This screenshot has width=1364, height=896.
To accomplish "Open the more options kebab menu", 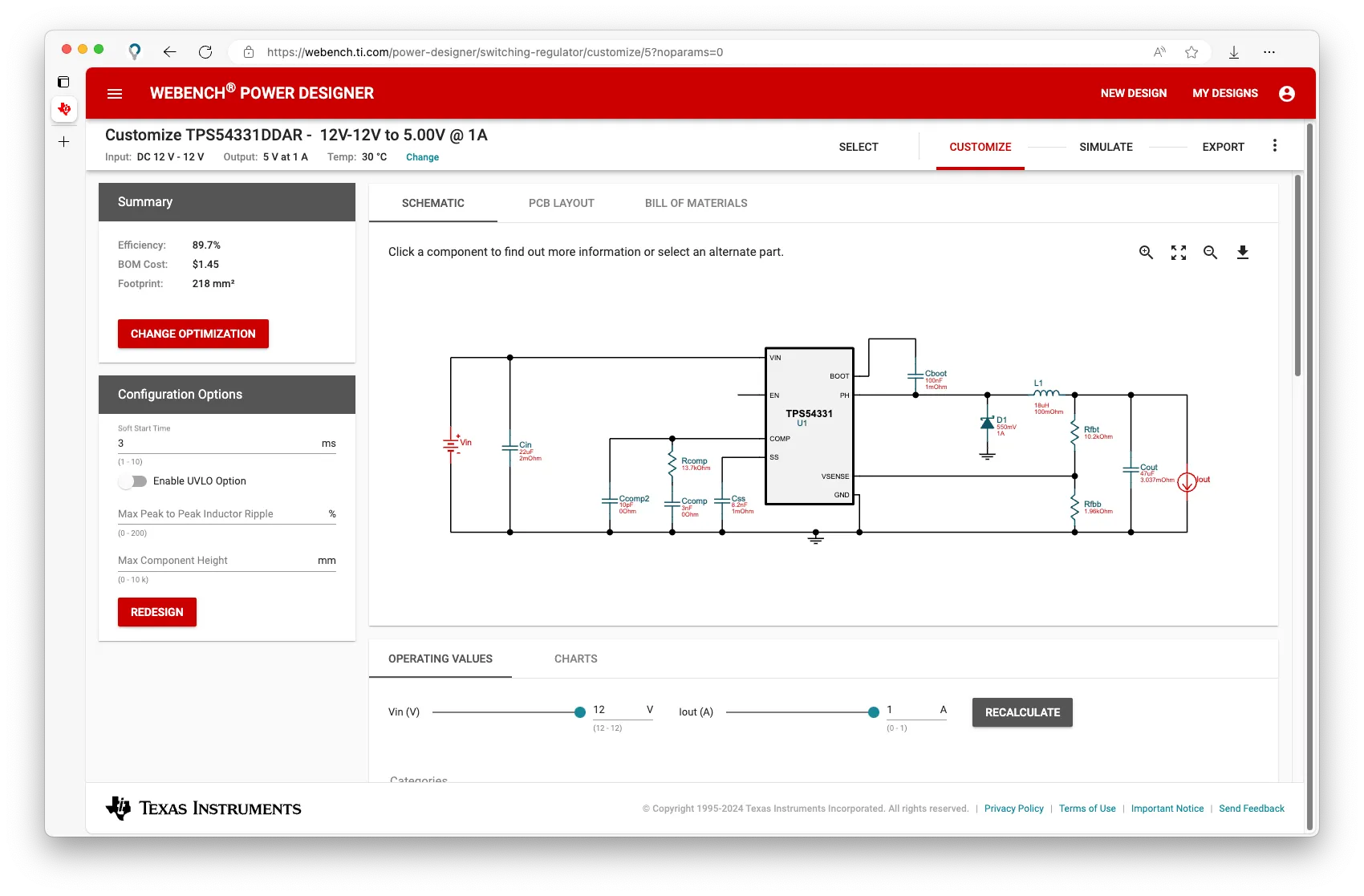I will [x=1275, y=146].
